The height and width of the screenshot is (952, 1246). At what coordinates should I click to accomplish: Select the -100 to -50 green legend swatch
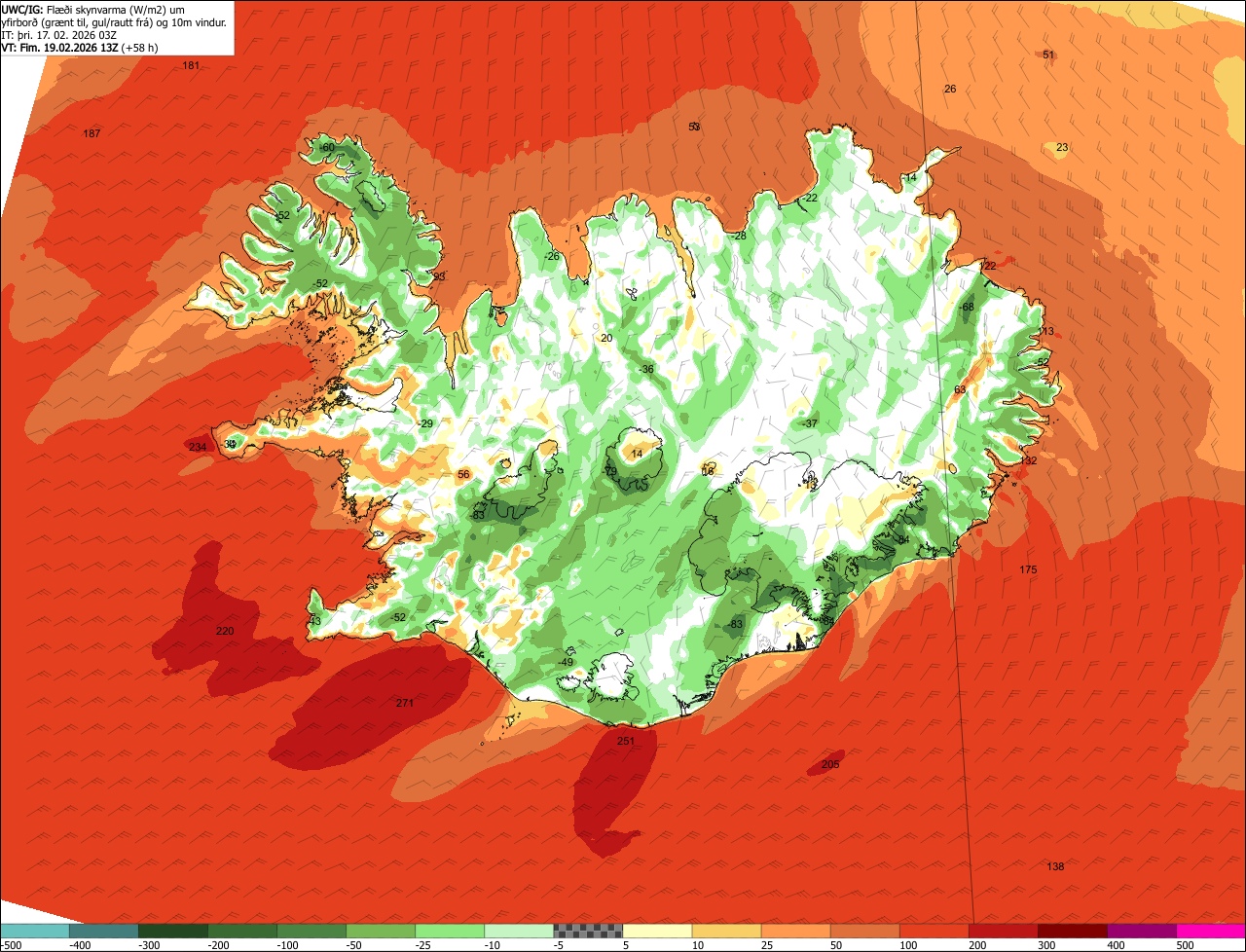pos(311,931)
